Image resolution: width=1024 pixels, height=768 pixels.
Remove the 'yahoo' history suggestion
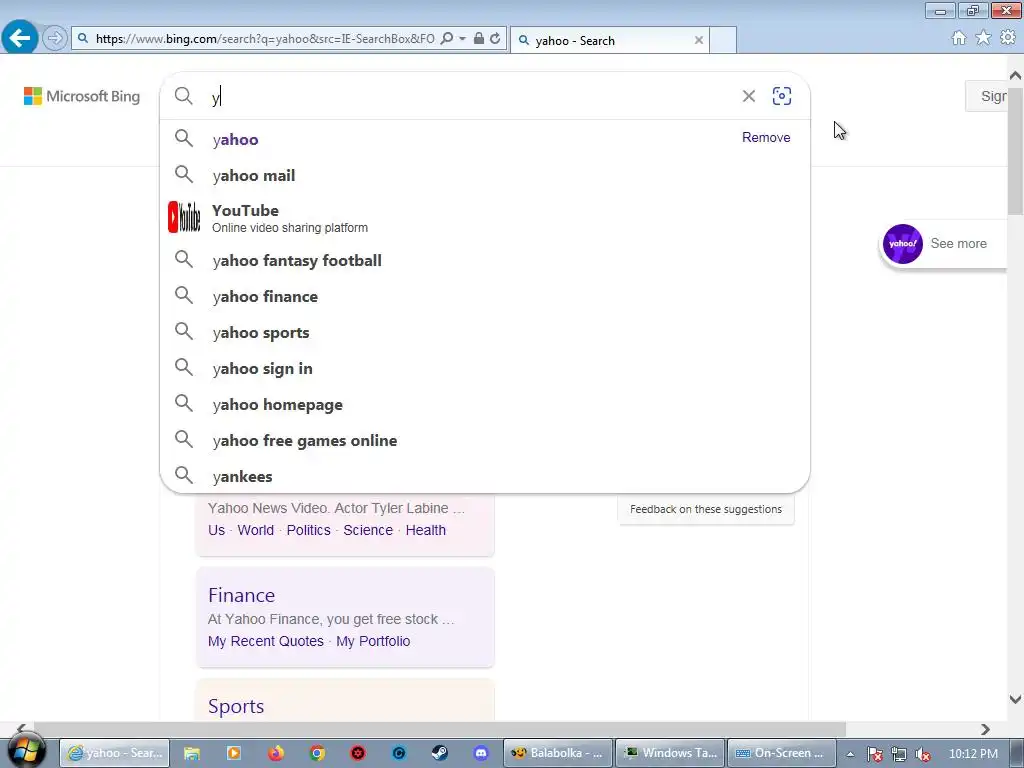pyautogui.click(x=766, y=137)
